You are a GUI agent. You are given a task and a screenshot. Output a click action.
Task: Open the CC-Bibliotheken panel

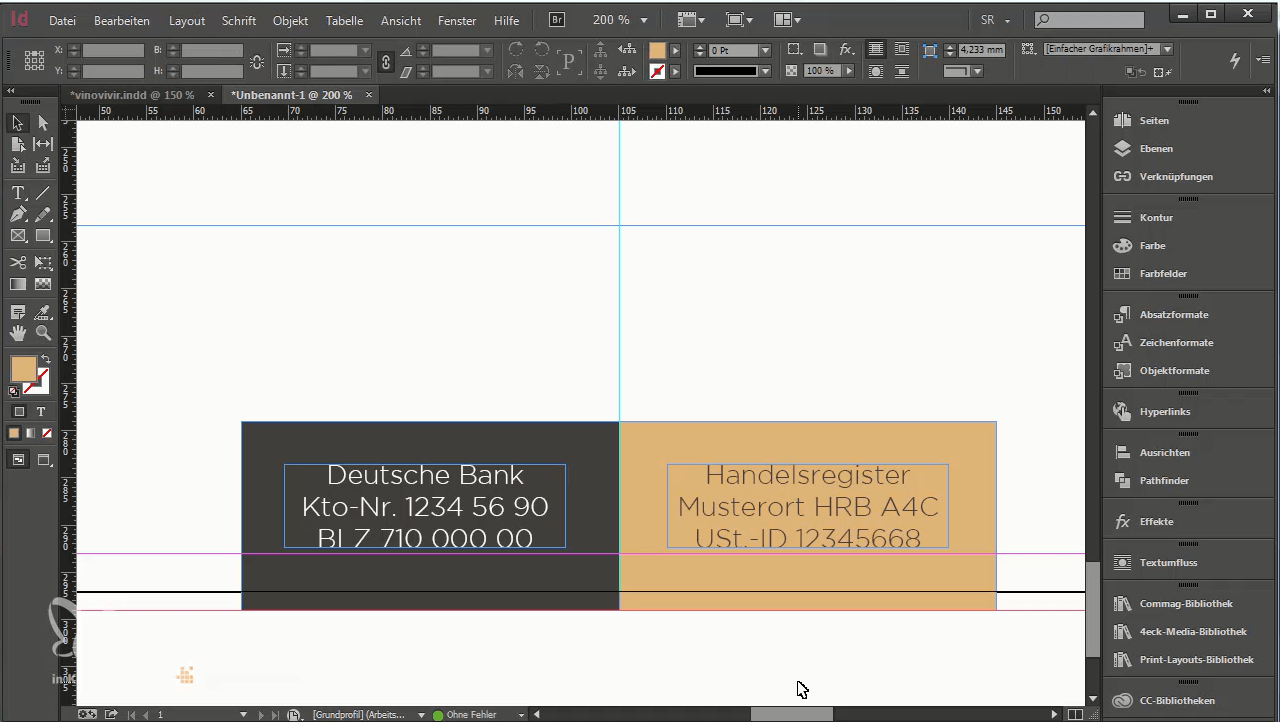pyautogui.click(x=1177, y=700)
